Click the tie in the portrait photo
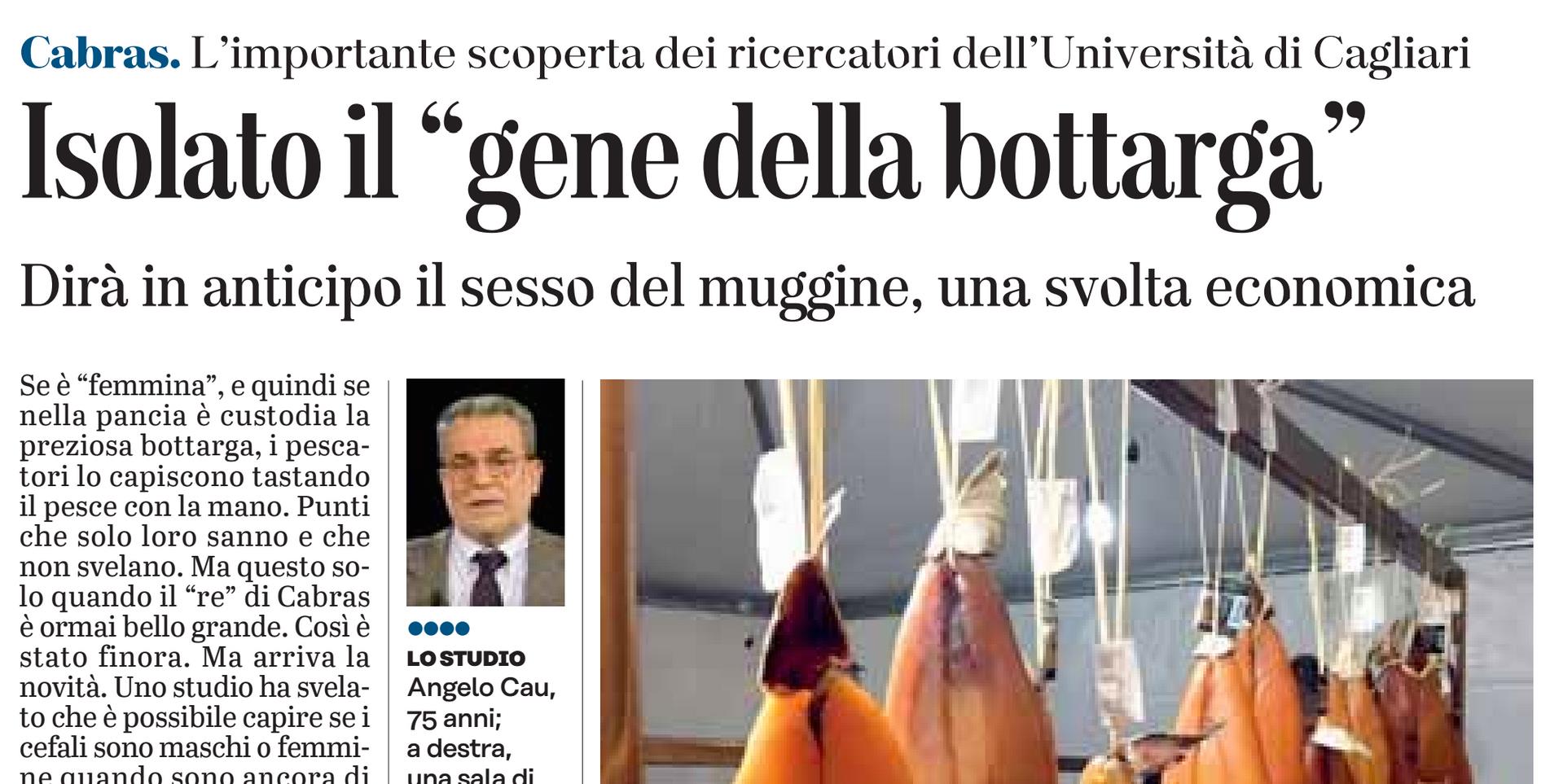The height and width of the screenshot is (784, 1550). (487, 577)
